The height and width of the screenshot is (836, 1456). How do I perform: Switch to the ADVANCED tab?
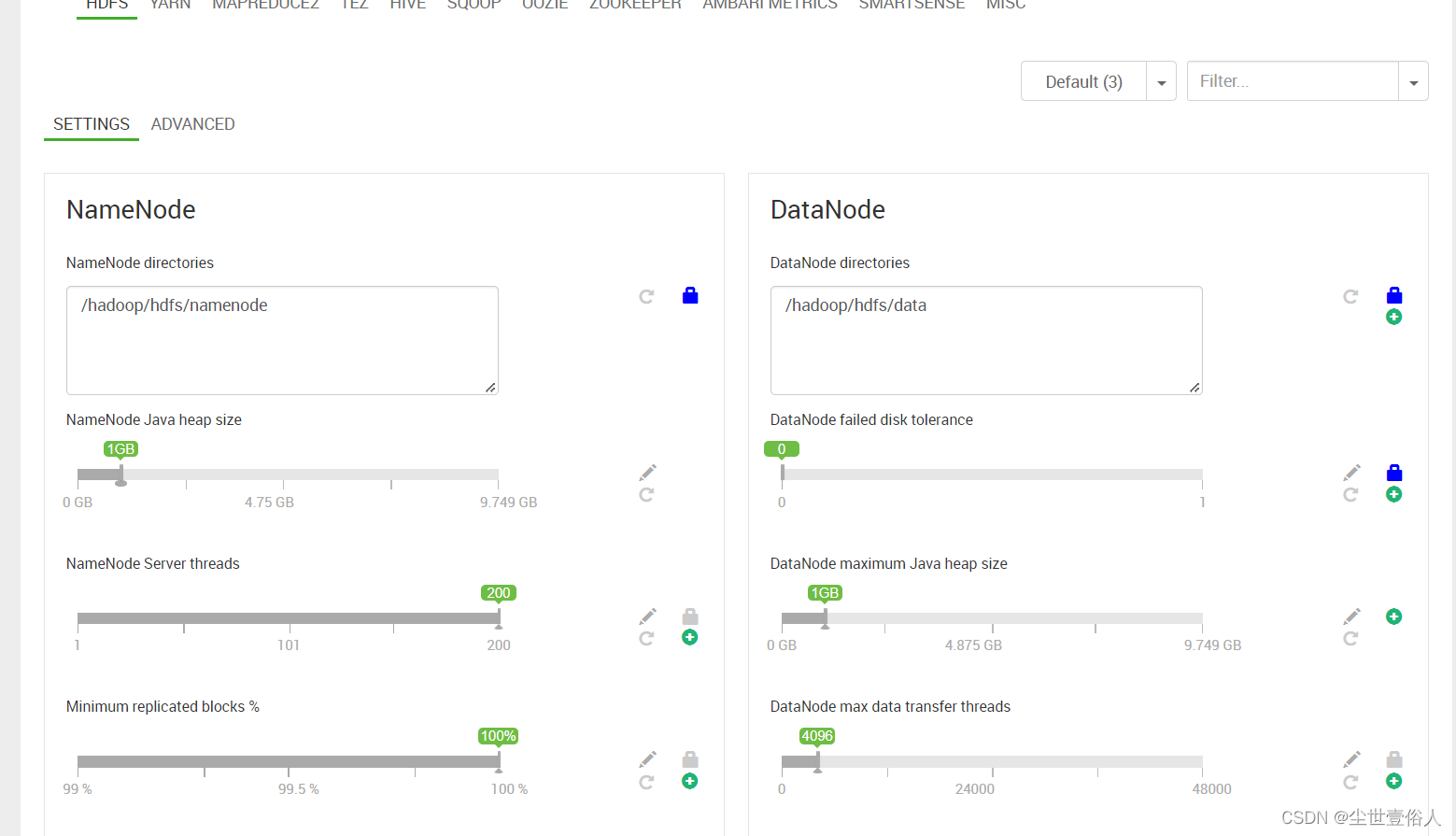point(192,124)
